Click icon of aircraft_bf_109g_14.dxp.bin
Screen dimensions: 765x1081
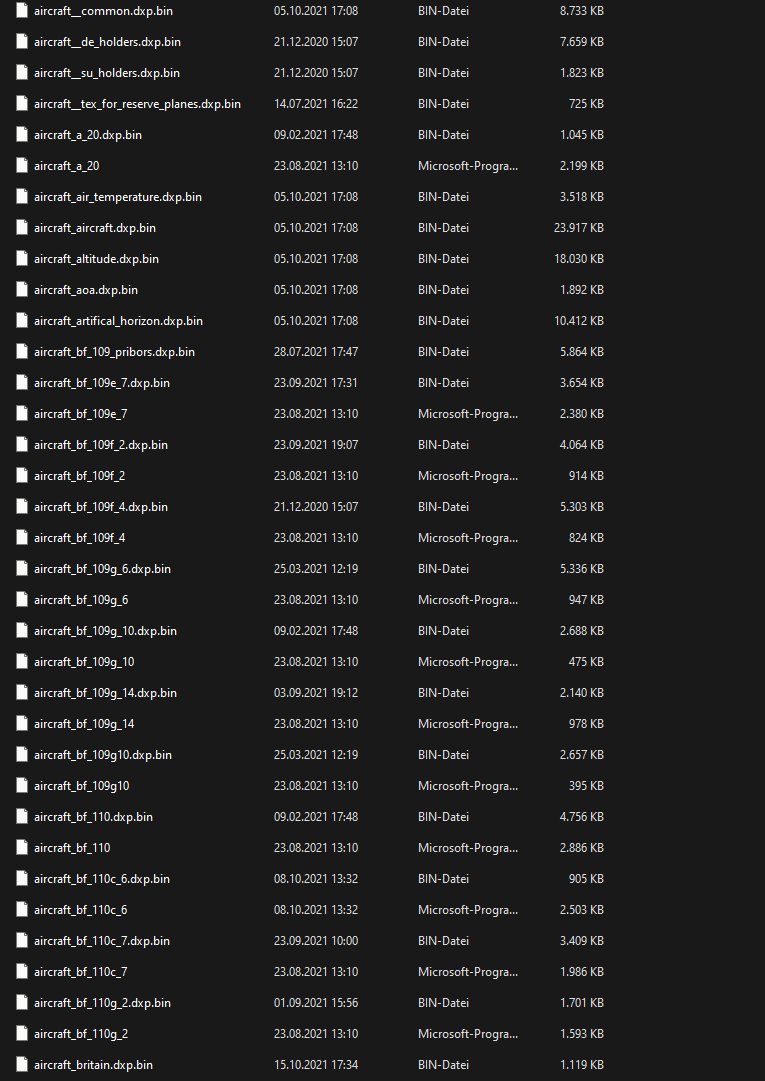(22, 692)
